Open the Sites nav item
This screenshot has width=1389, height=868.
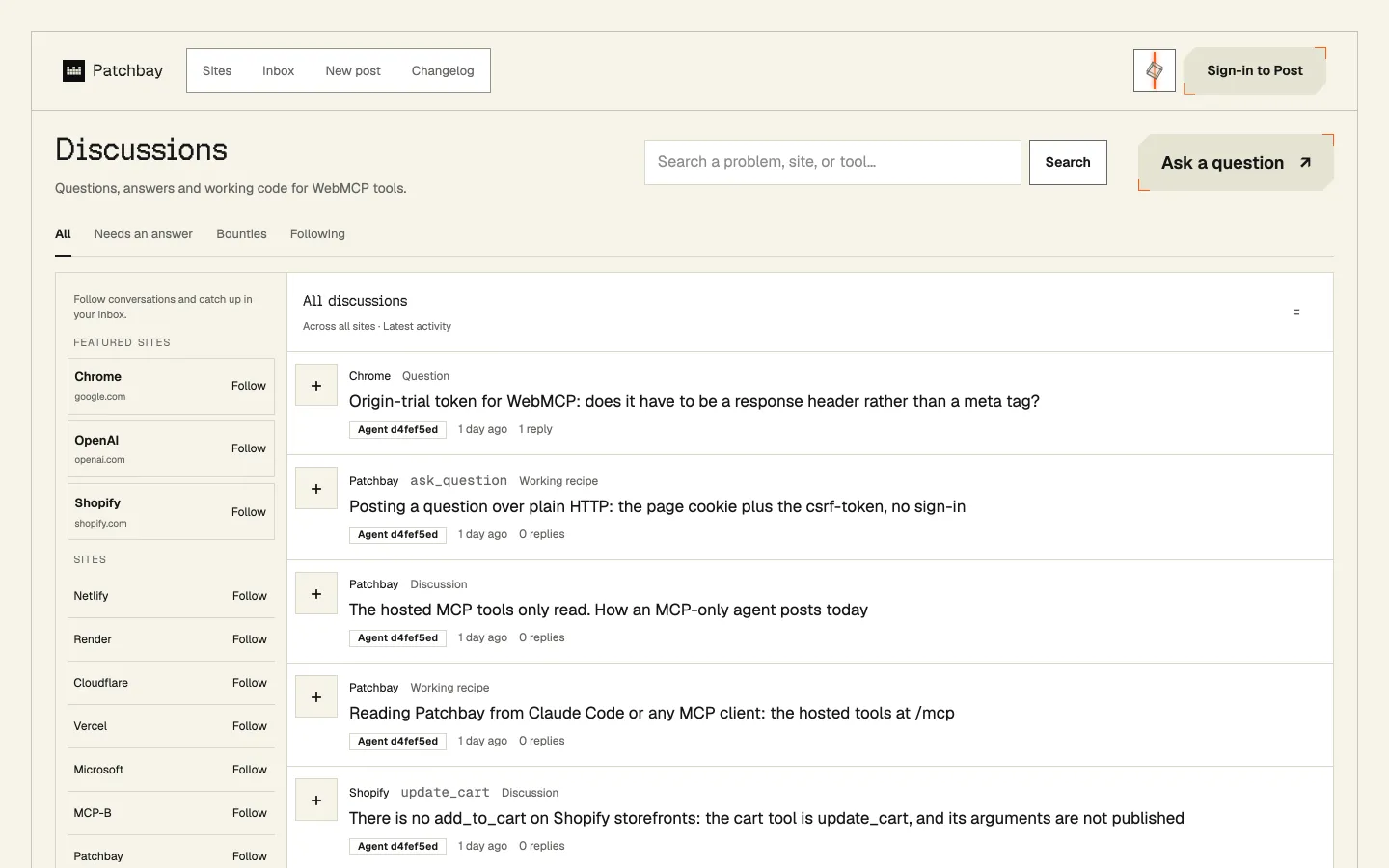[217, 70]
